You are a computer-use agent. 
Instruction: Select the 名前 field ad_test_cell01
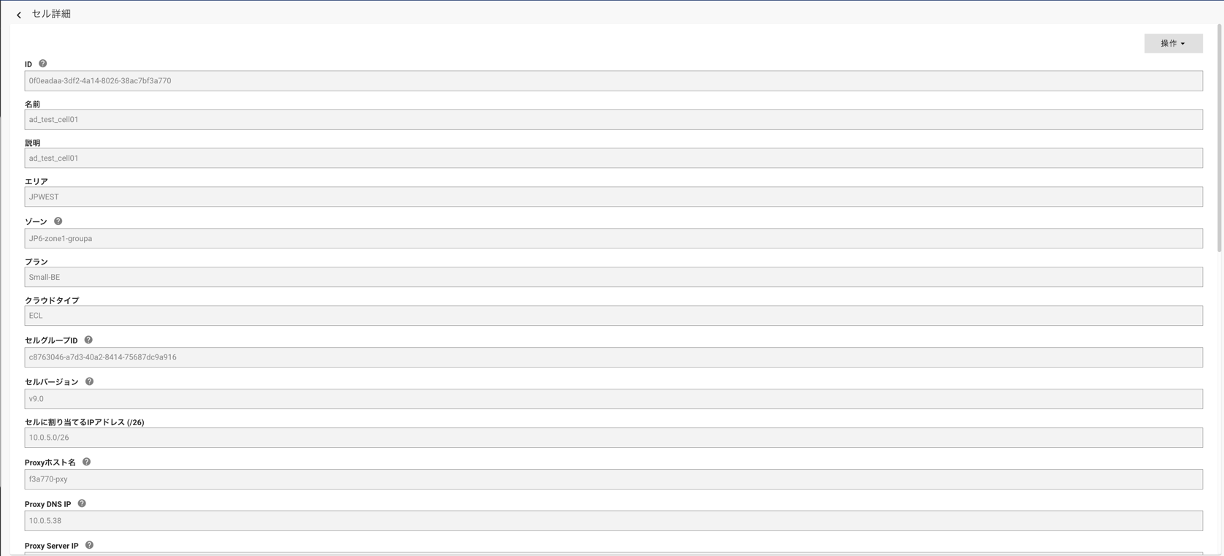tap(613, 119)
